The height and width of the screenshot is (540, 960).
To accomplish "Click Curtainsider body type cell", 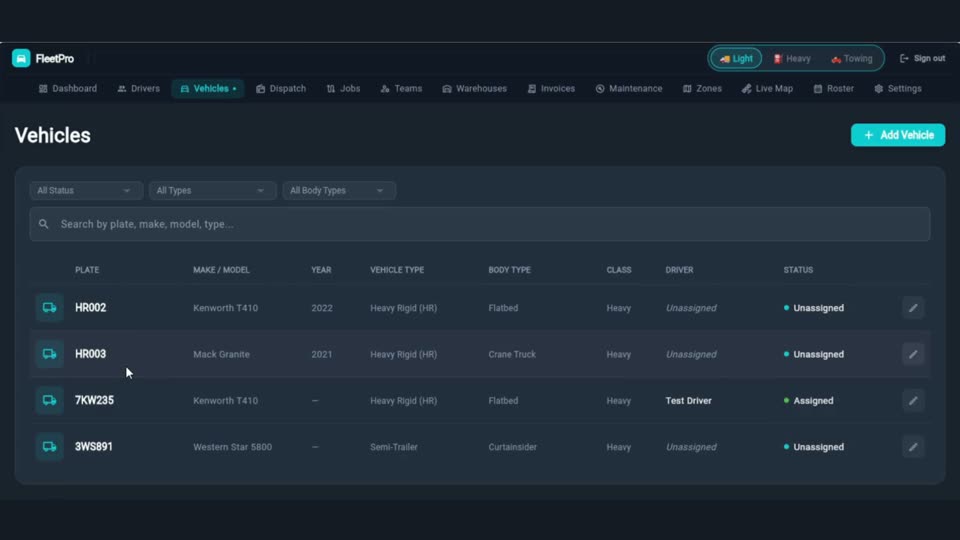I will pos(512,447).
